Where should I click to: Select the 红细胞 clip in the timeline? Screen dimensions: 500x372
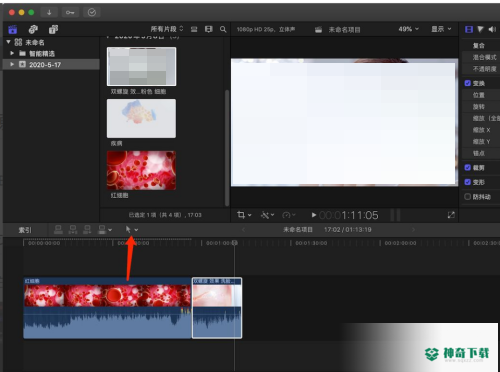(107, 308)
